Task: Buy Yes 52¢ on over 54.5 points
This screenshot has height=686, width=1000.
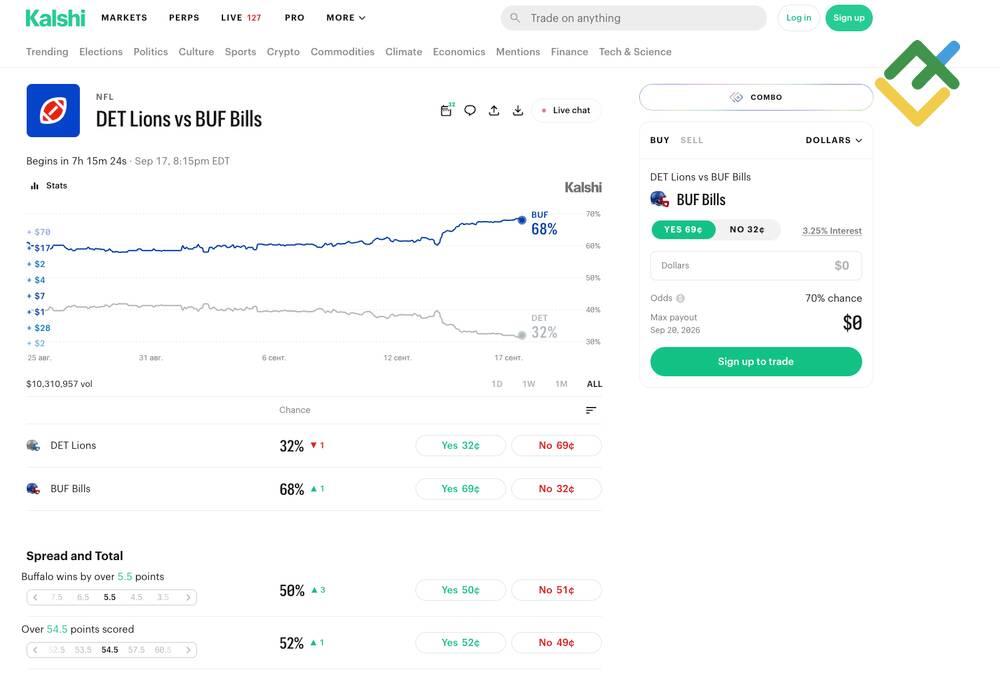Action: coord(460,643)
